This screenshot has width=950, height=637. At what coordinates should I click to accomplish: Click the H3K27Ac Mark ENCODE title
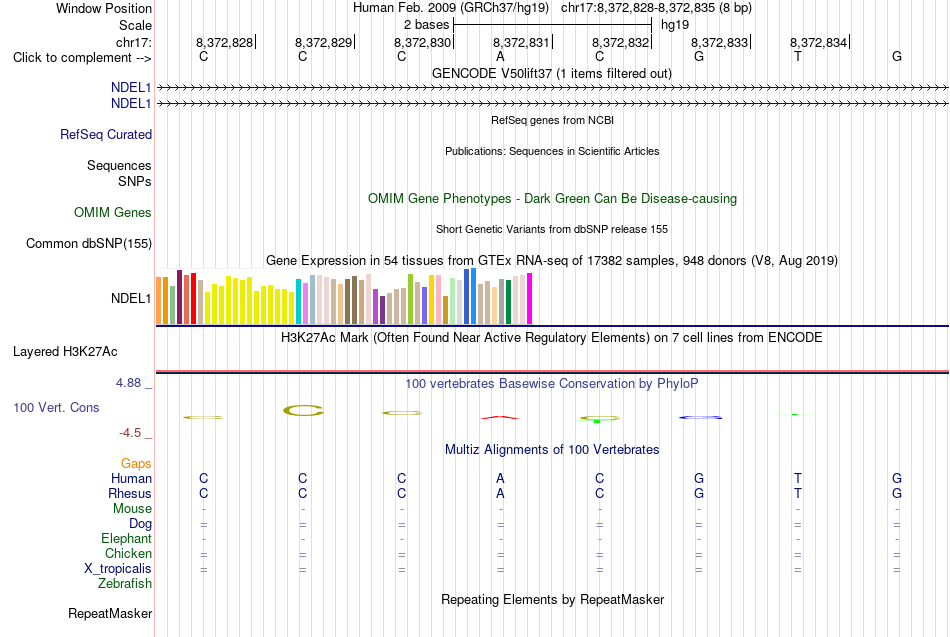pos(552,338)
